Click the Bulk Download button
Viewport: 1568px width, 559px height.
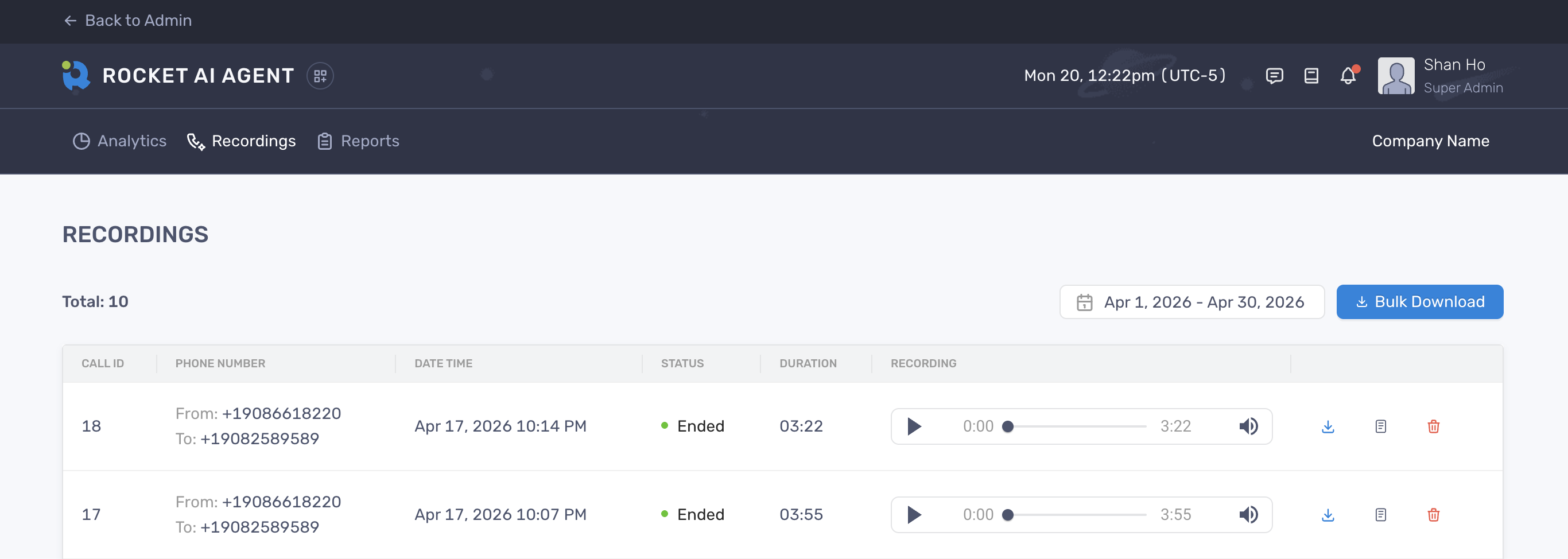1419,302
